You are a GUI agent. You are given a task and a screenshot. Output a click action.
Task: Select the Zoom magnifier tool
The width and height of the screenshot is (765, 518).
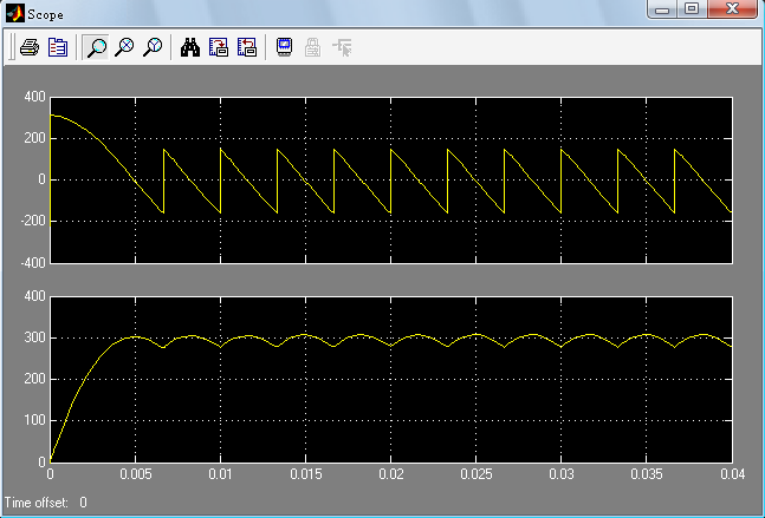[96, 47]
